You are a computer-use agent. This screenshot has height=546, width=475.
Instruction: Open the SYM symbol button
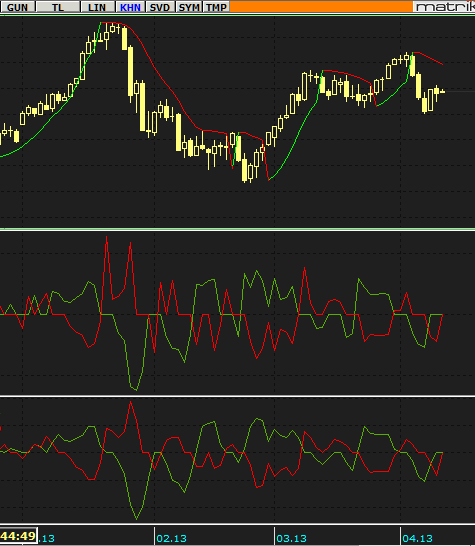tap(189, 7)
